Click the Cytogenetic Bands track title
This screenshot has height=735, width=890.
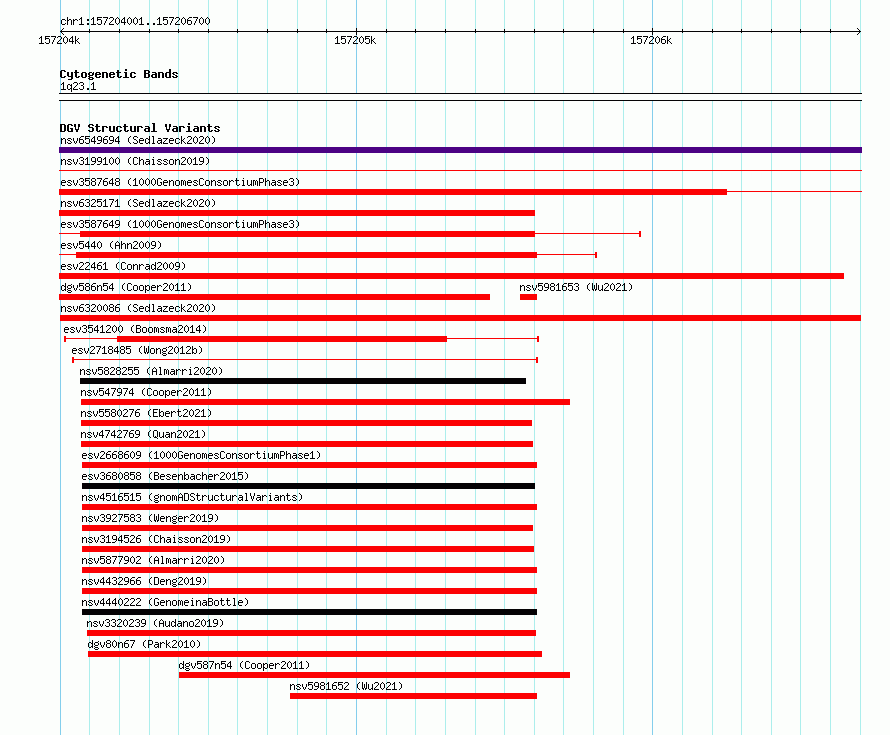tap(119, 74)
